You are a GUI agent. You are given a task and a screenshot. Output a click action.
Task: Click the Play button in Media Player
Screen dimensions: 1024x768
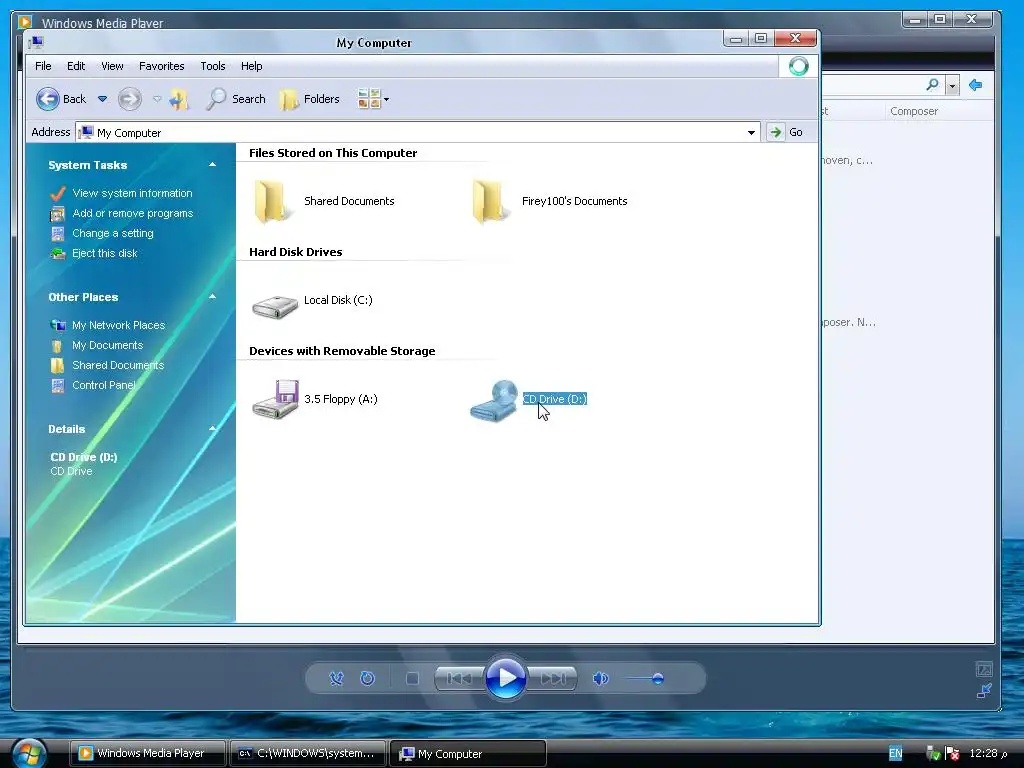coord(505,678)
